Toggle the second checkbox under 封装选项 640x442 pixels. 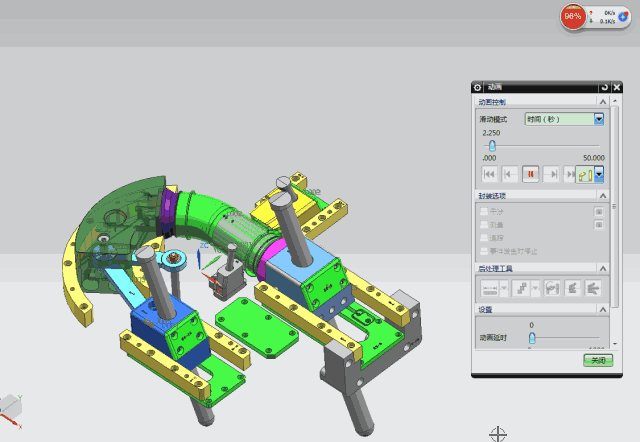(x=484, y=225)
